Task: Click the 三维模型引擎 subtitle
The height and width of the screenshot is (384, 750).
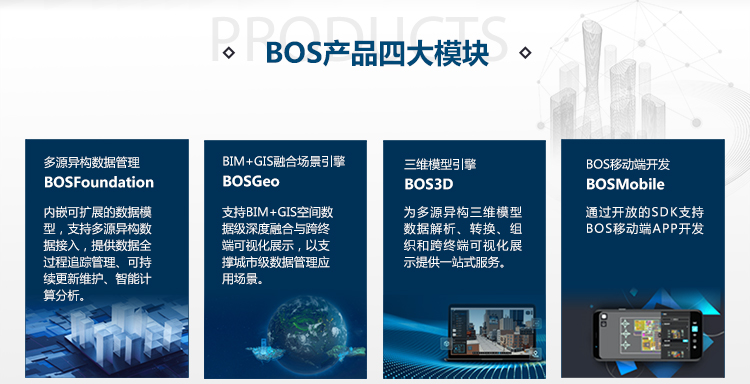Action: (440, 164)
